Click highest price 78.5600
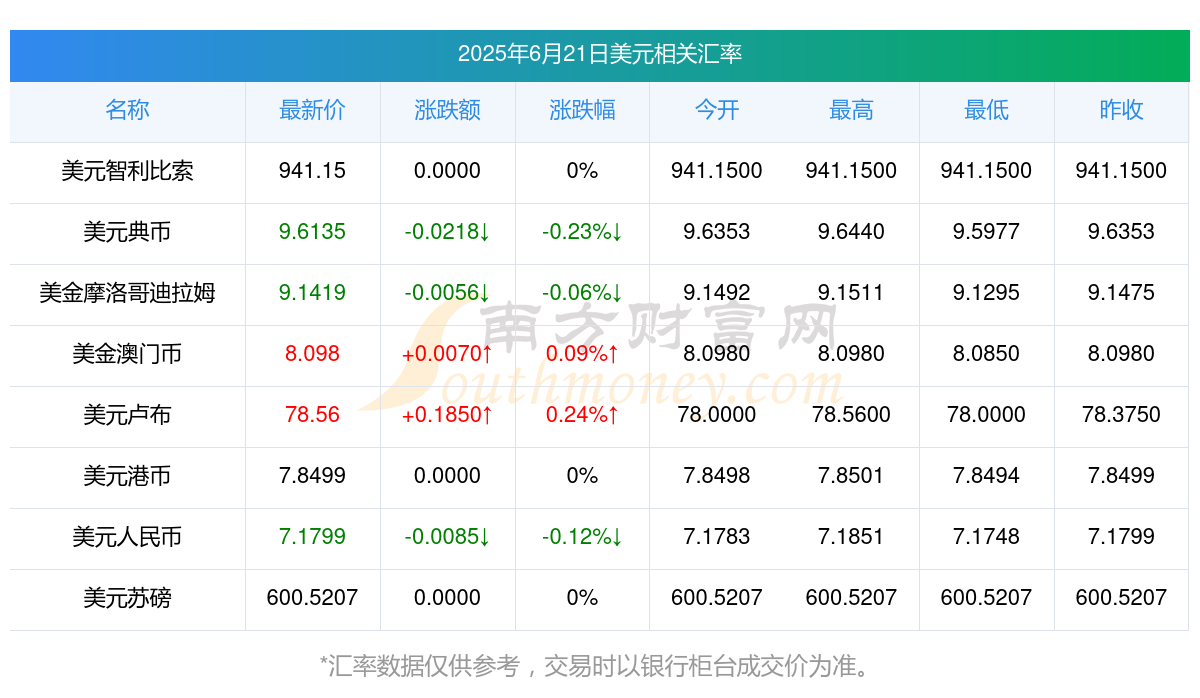 coord(851,415)
